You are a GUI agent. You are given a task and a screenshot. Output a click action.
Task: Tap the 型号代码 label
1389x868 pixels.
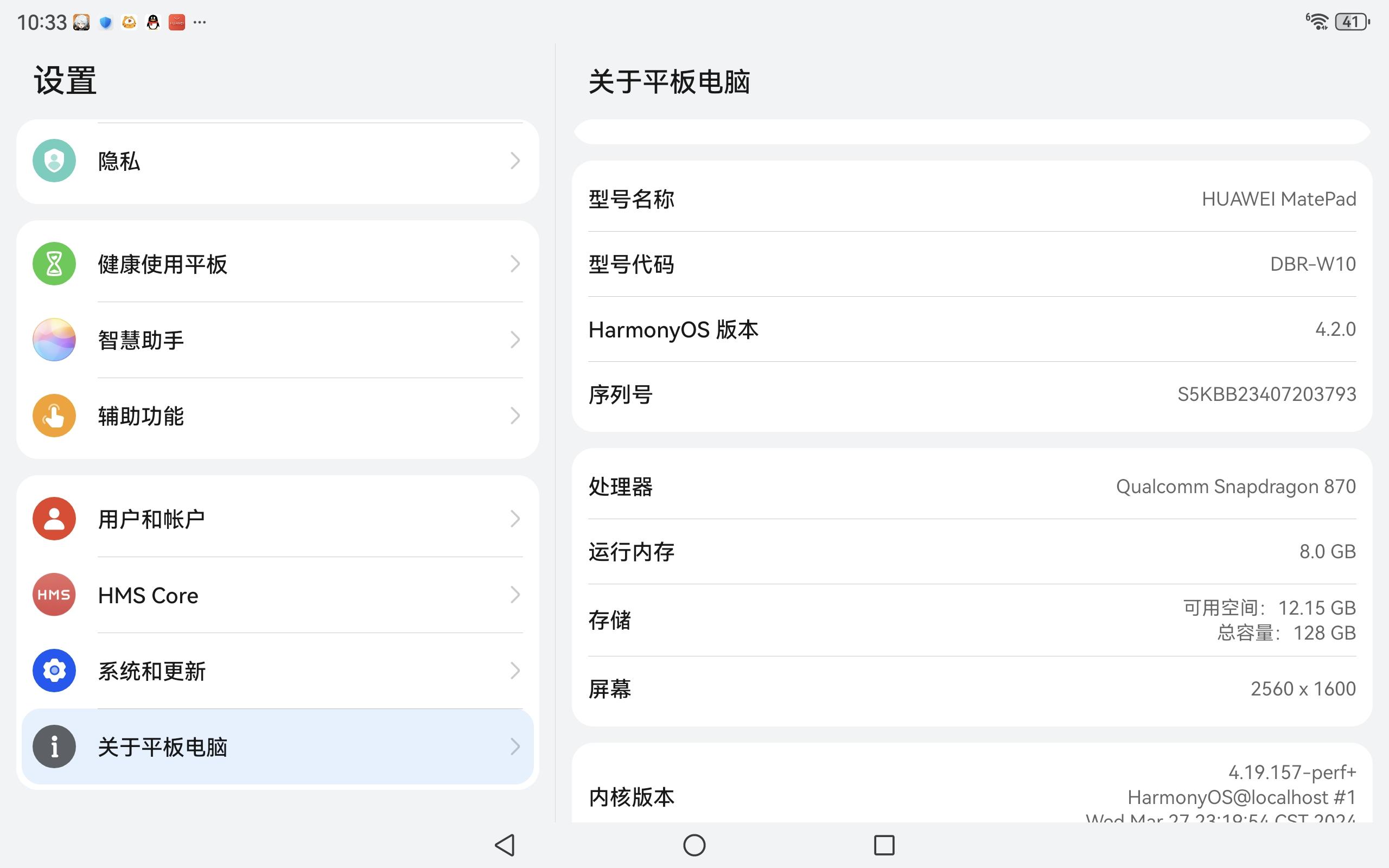(632, 264)
